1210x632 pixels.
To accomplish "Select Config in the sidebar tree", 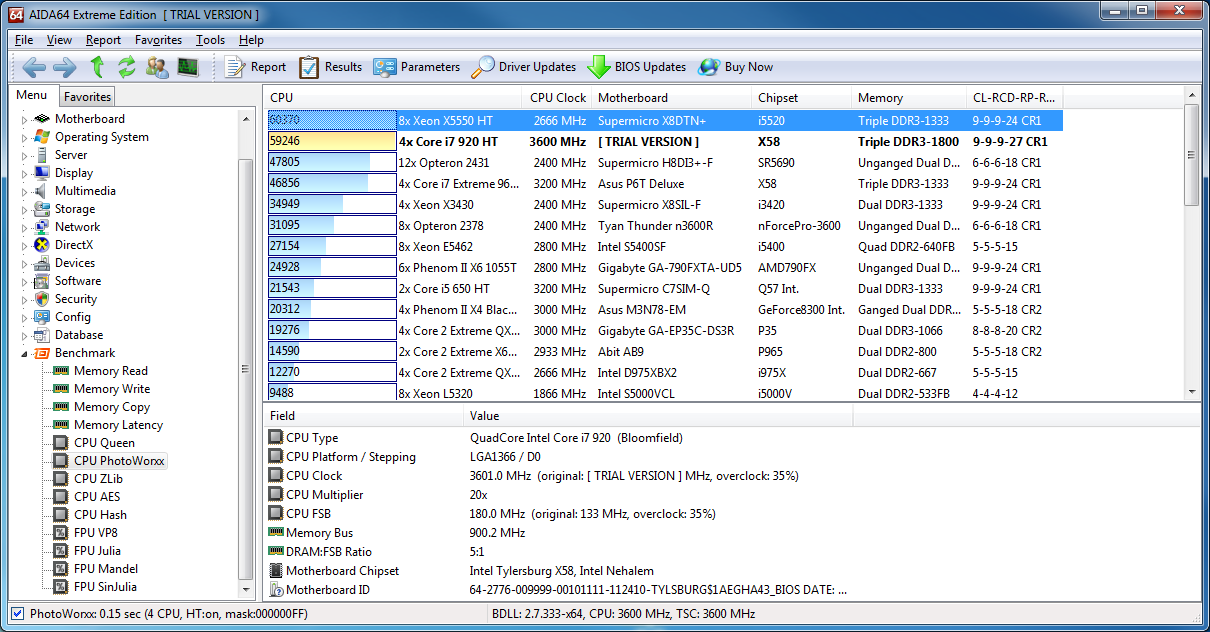I will point(73,317).
